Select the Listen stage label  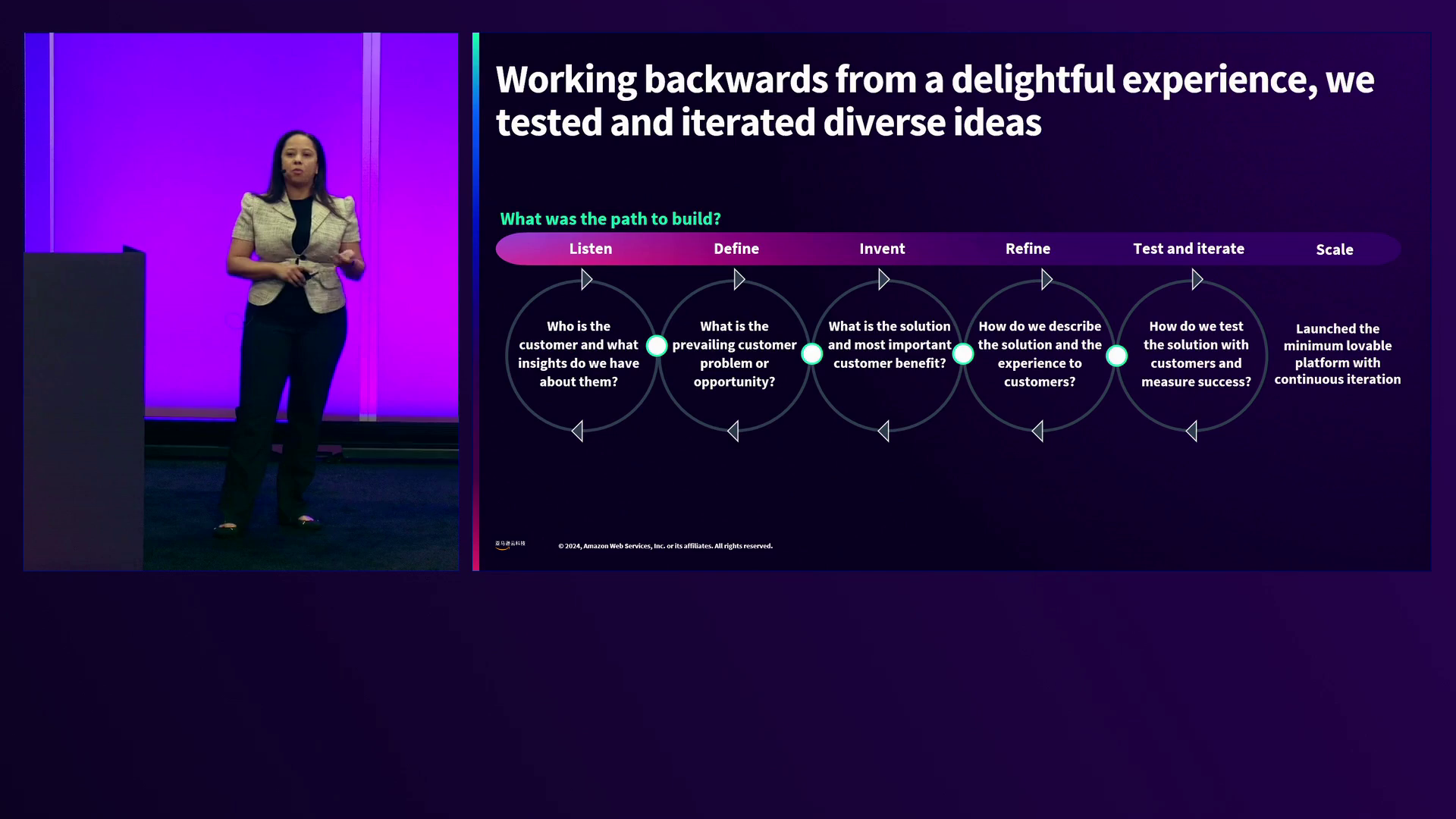click(x=590, y=249)
